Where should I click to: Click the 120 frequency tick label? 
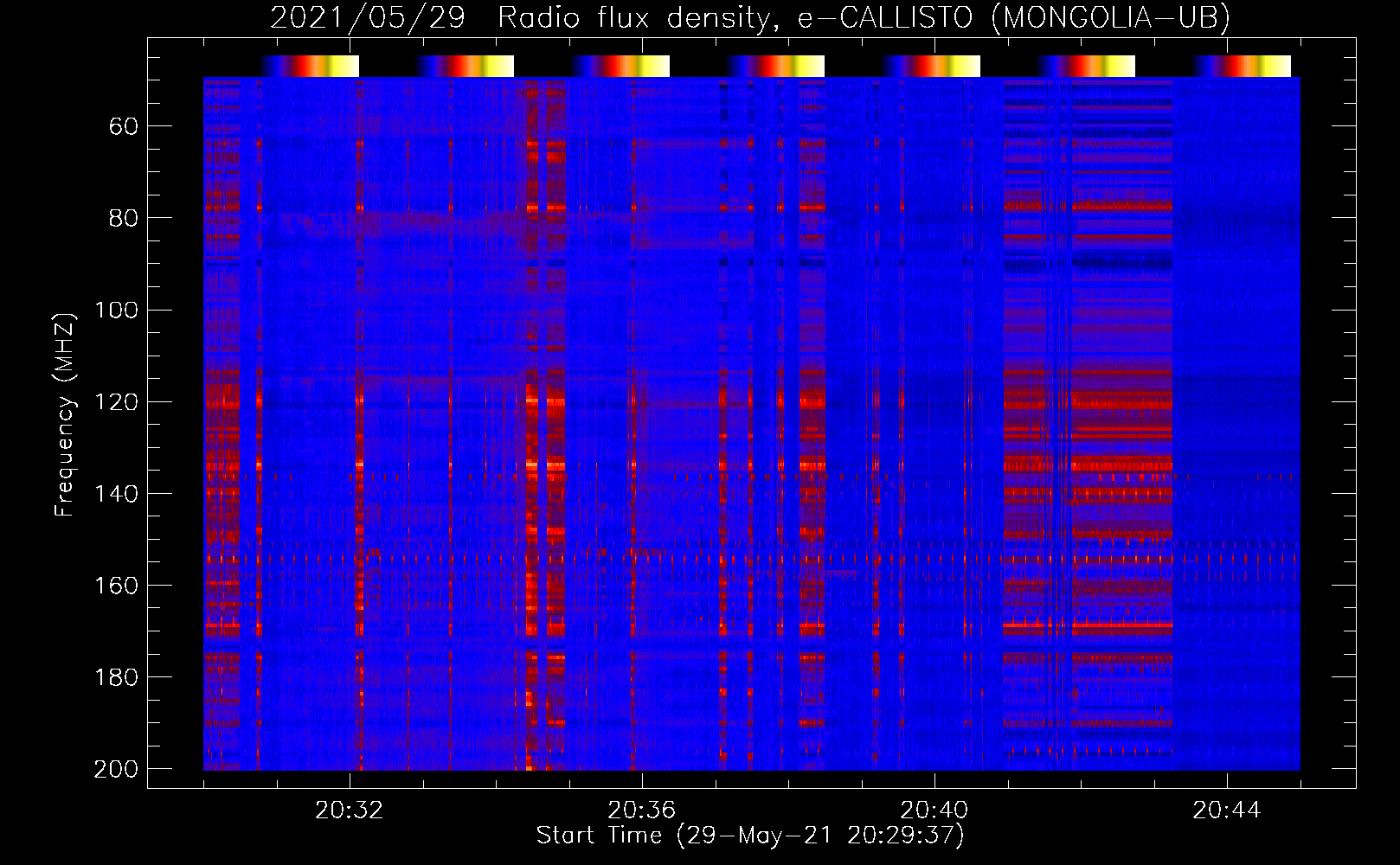pyautogui.click(x=116, y=401)
